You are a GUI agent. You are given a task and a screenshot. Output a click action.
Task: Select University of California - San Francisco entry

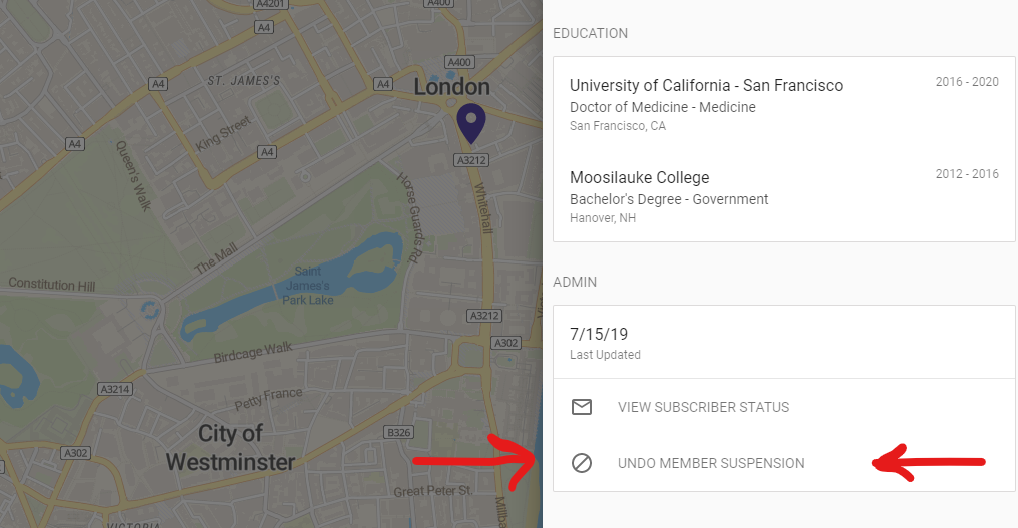click(x=784, y=104)
